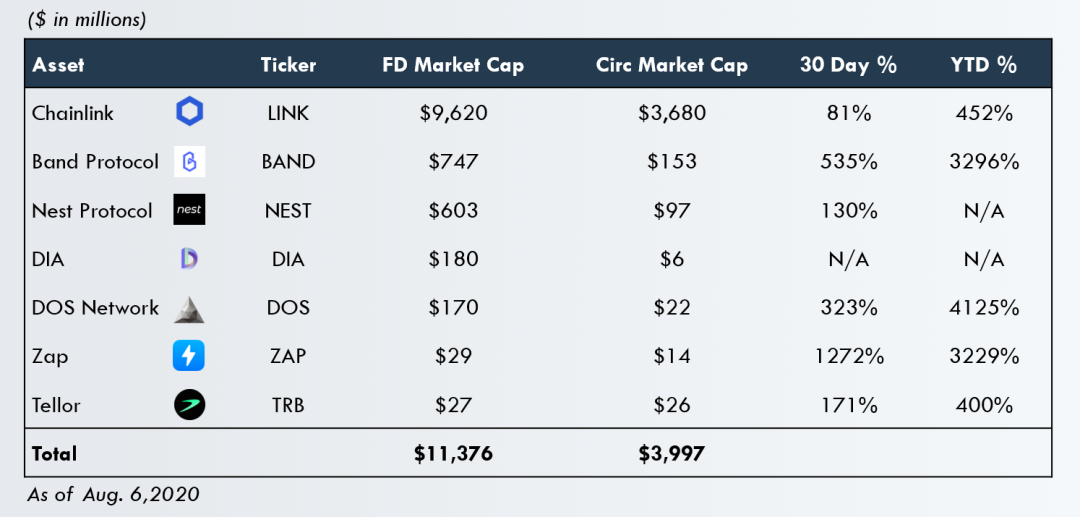
Task: Select the Tellor black circle logo
Action: (x=189, y=405)
